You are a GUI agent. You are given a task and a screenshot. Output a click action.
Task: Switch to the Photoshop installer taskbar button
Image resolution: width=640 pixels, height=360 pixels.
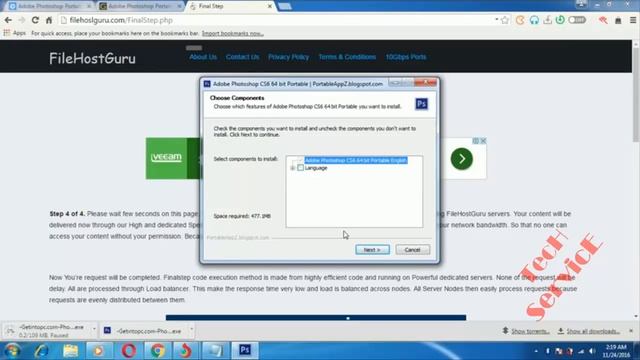pos(245,350)
